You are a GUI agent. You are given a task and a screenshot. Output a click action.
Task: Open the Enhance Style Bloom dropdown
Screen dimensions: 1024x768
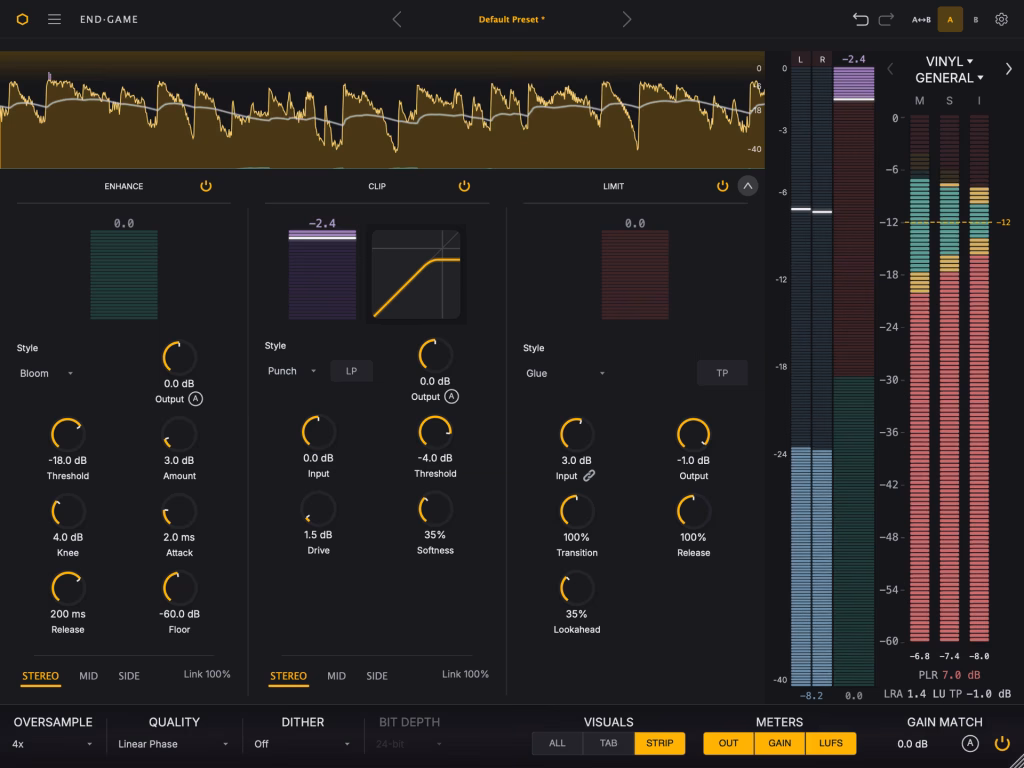[x=46, y=374]
